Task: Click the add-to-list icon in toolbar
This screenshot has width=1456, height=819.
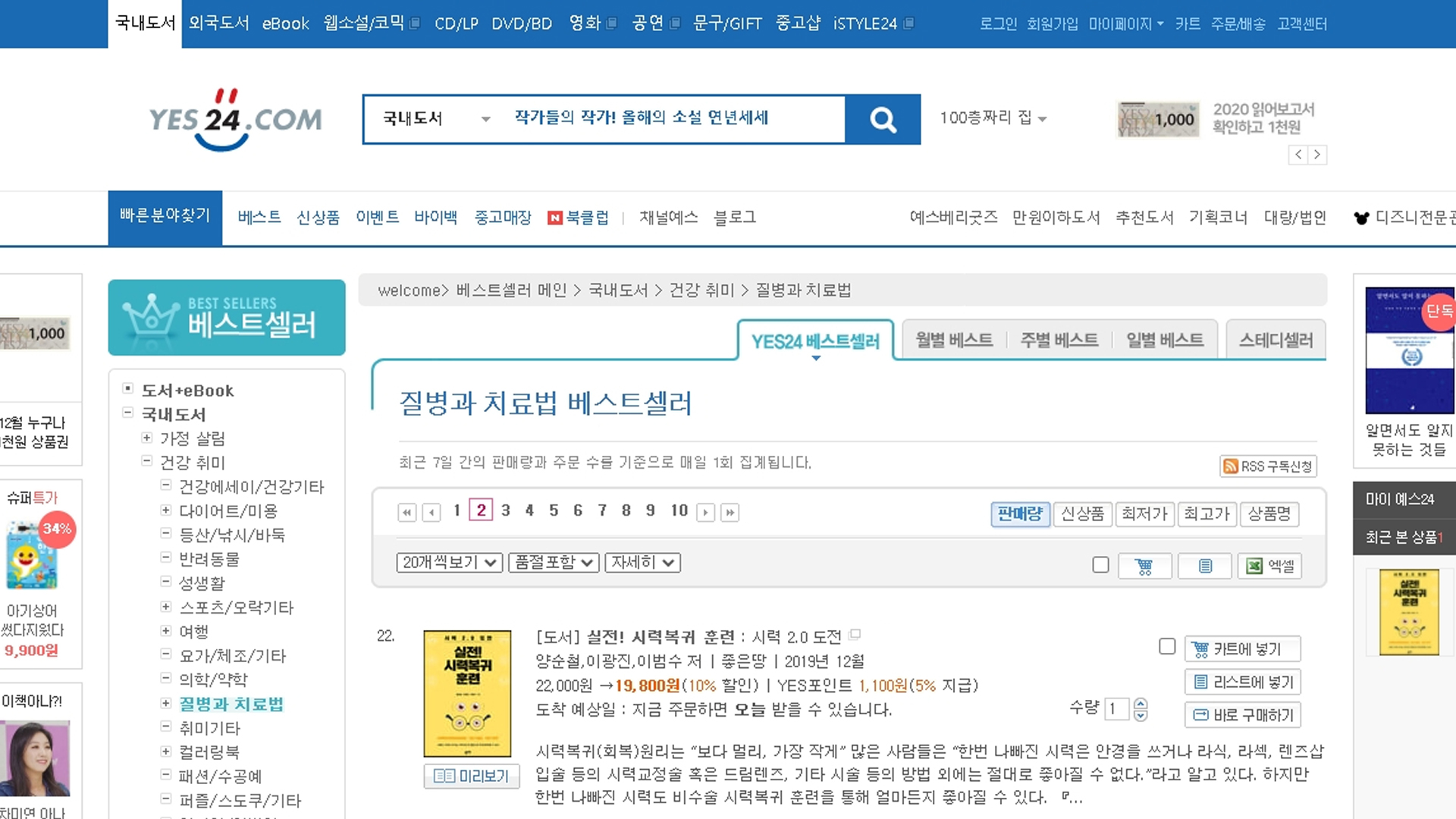Action: 1204,566
